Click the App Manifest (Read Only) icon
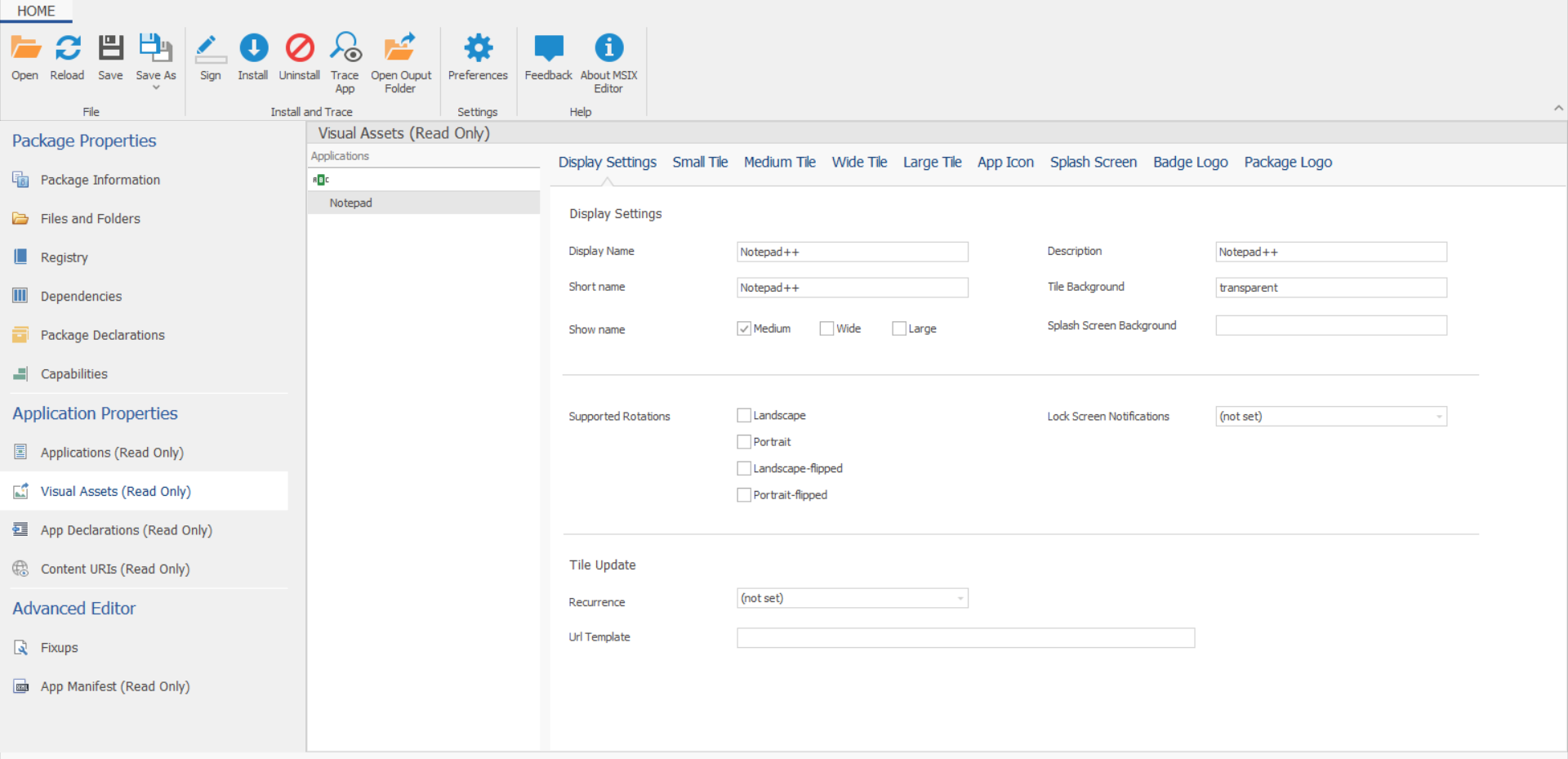 coord(20,686)
